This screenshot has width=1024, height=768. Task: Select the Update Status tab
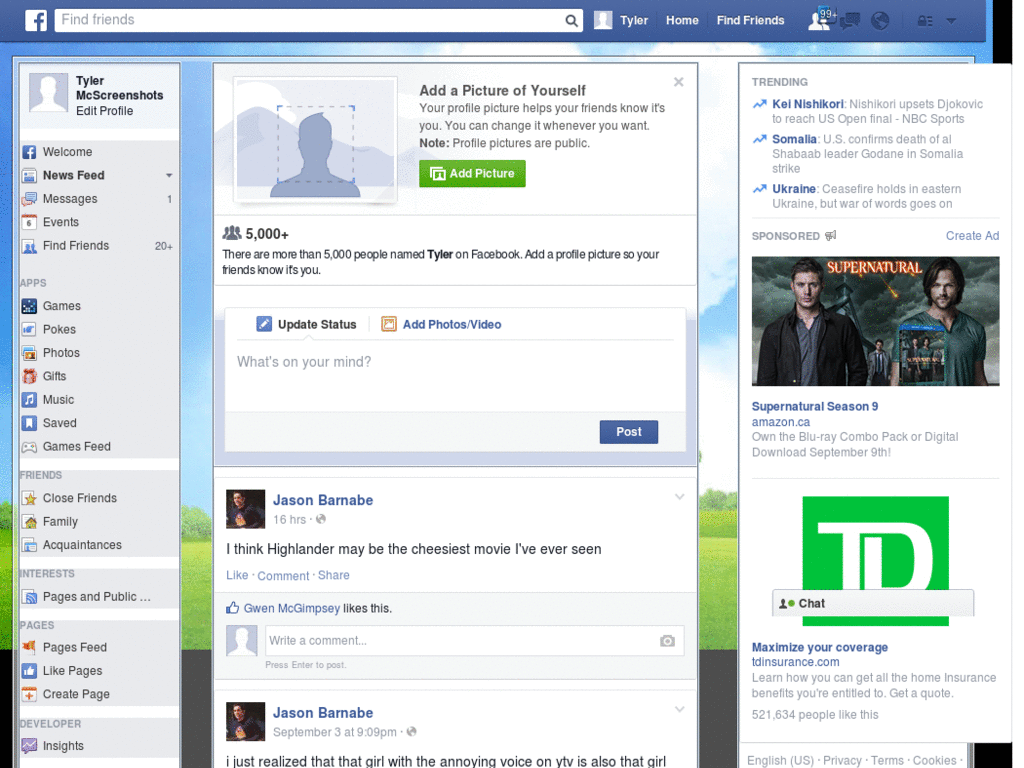(306, 325)
